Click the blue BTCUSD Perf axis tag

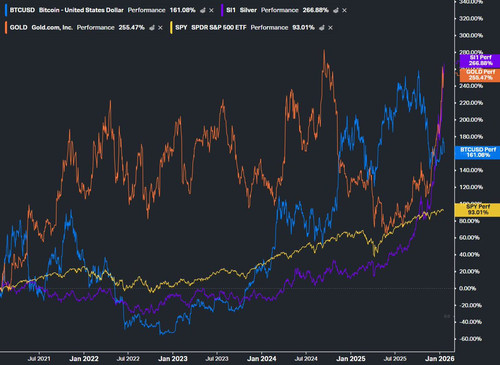point(478,152)
